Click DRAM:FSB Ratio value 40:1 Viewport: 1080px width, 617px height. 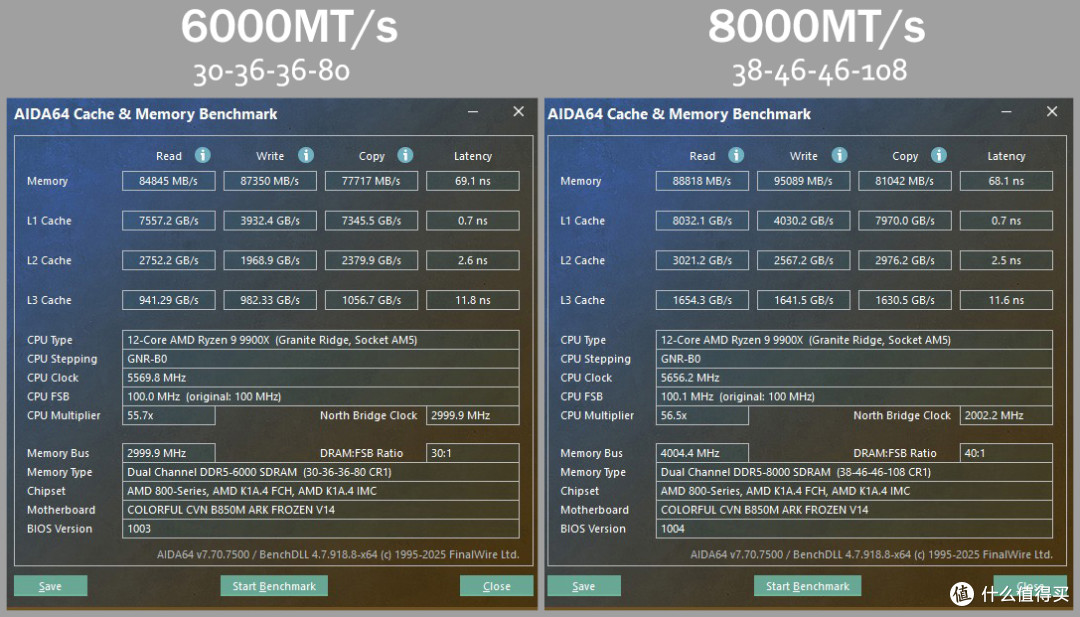(x=1006, y=453)
